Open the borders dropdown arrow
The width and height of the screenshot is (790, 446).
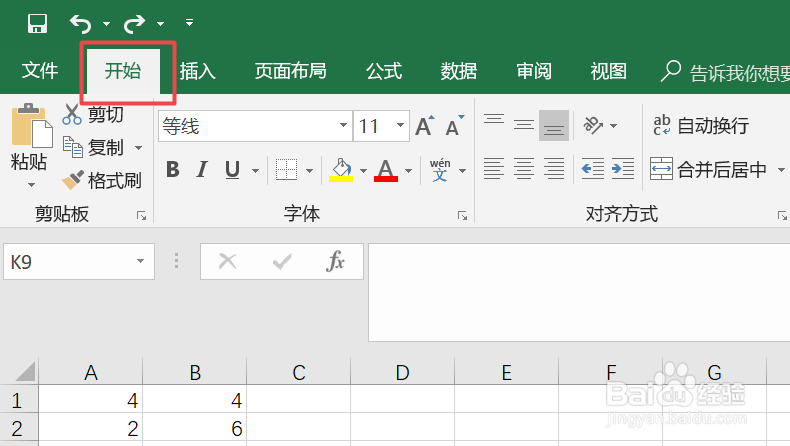pyautogui.click(x=309, y=171)
